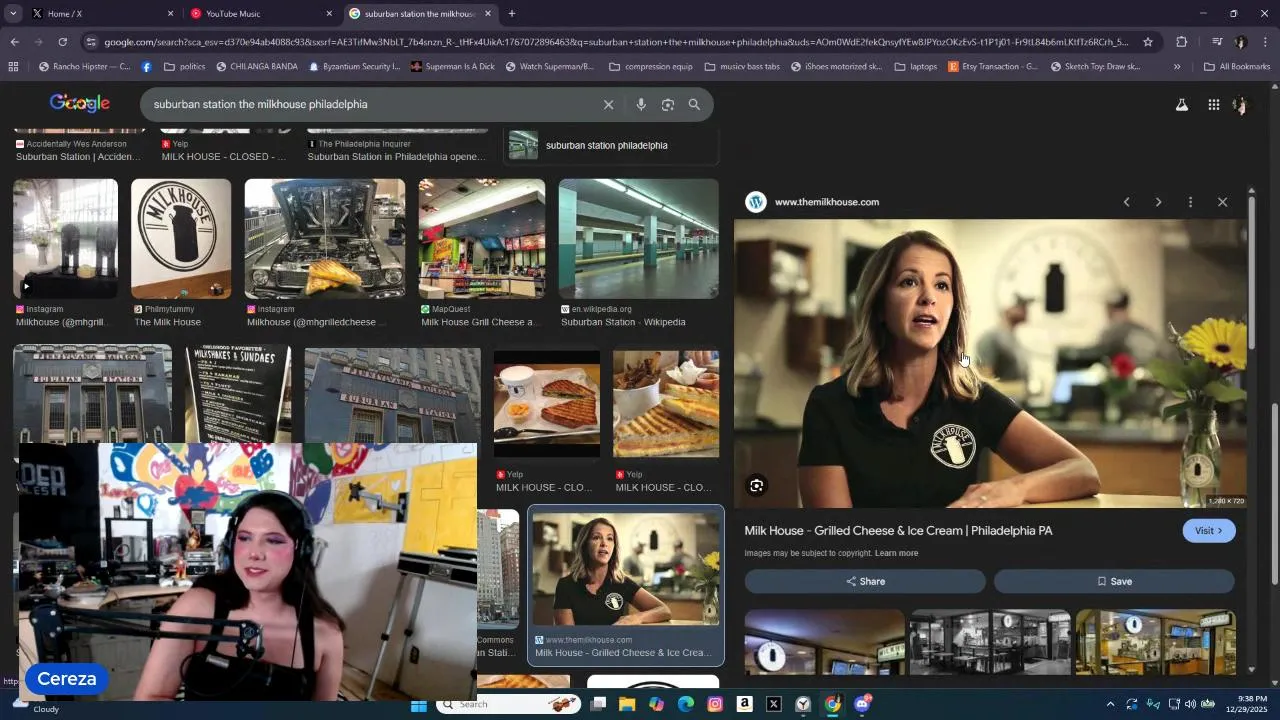Viewport: 1280px width, 720px height.
Task: Open the Chrome apps shortcut grid
Action: 13,67
